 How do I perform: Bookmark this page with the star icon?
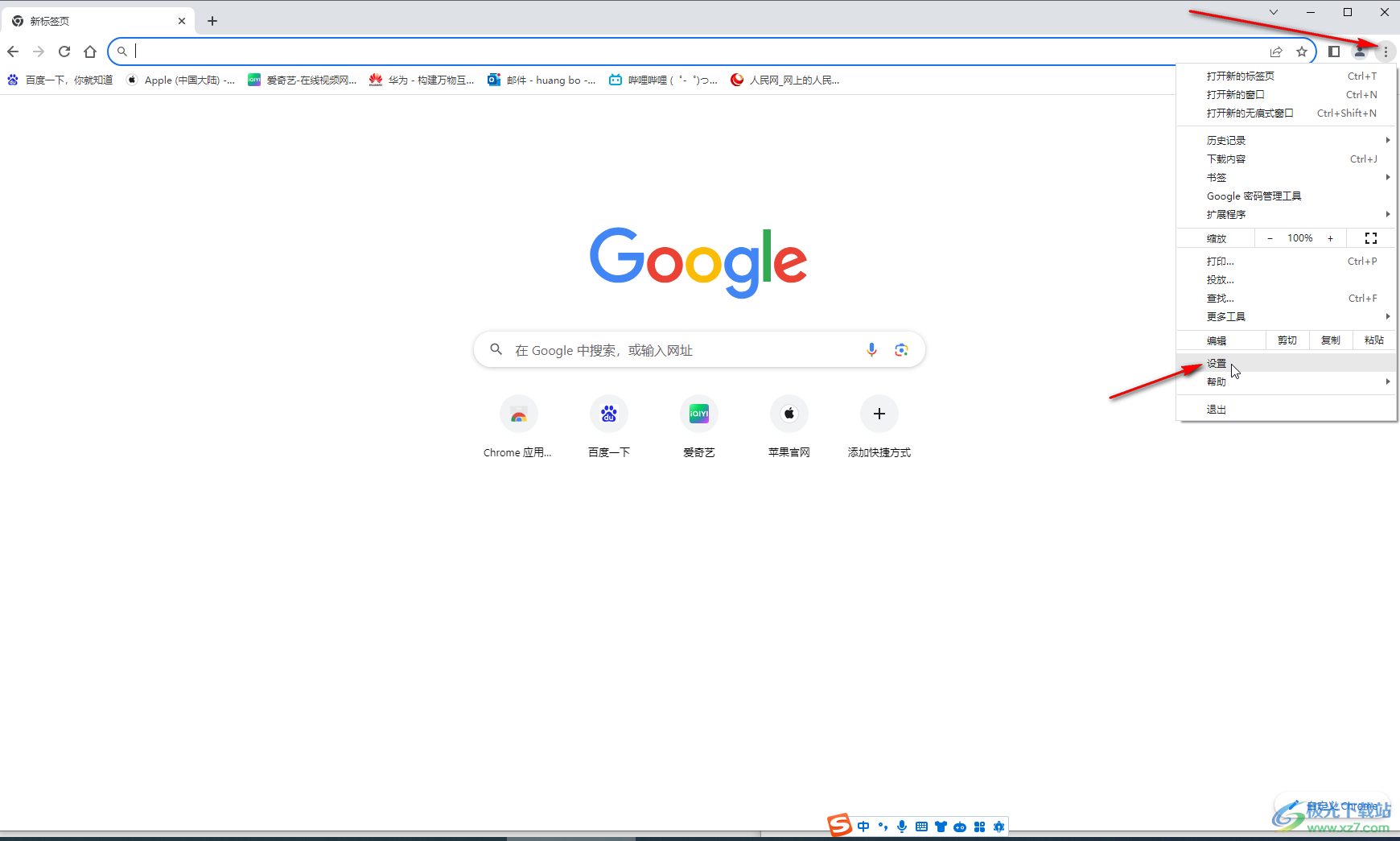pyautogui.click(x=1302, y=52)
